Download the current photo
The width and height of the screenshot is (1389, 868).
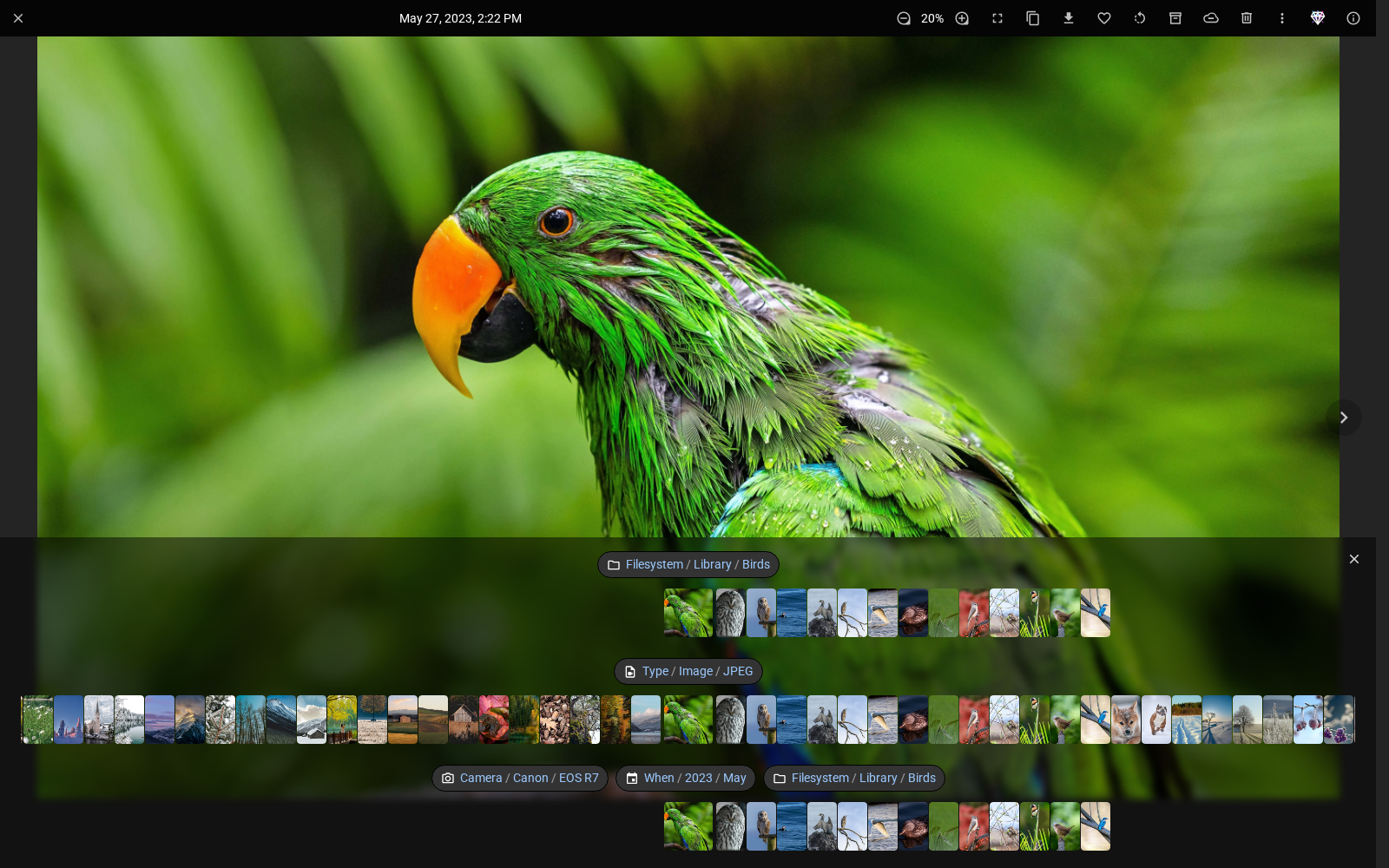point(1069,18)
